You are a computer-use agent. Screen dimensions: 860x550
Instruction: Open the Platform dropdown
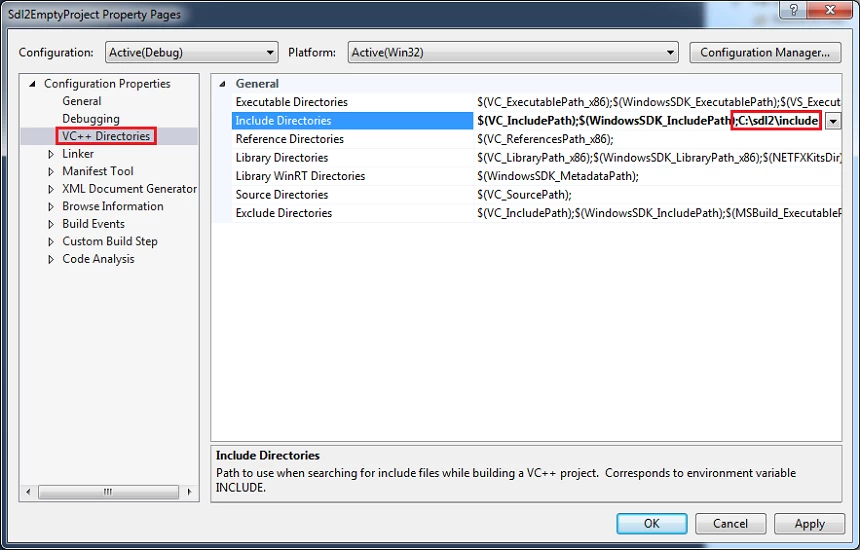[x=511, y=52]
